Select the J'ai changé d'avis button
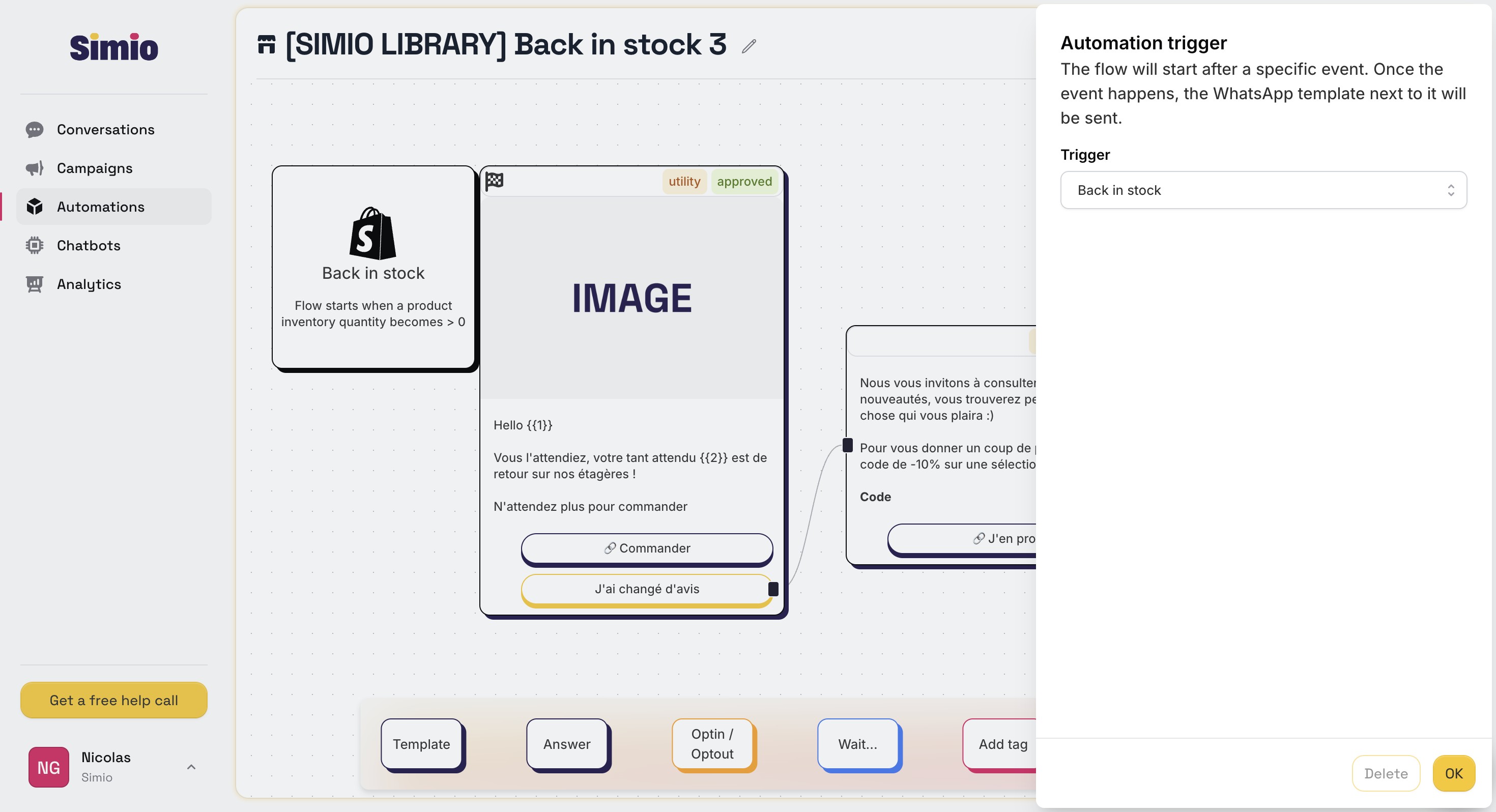This screenshot has height=812, width=1496. point(646,589)
